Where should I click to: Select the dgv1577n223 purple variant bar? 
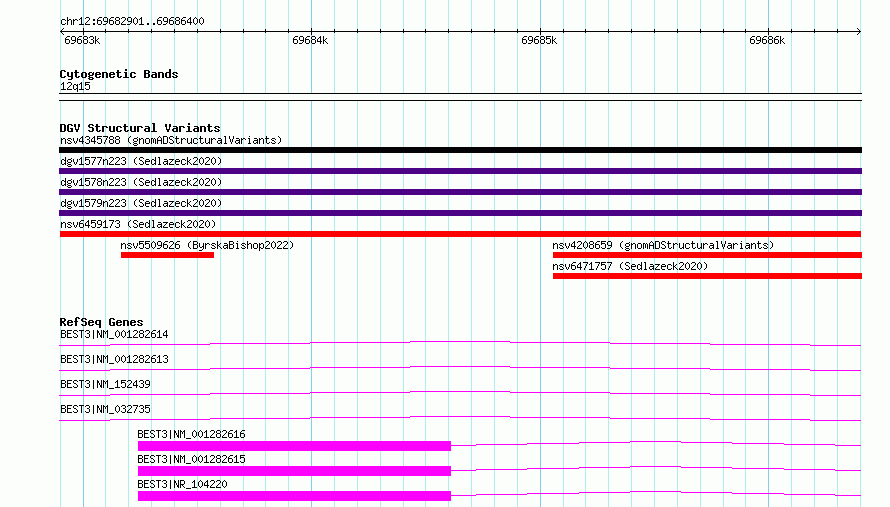click(x=460, y=171)
